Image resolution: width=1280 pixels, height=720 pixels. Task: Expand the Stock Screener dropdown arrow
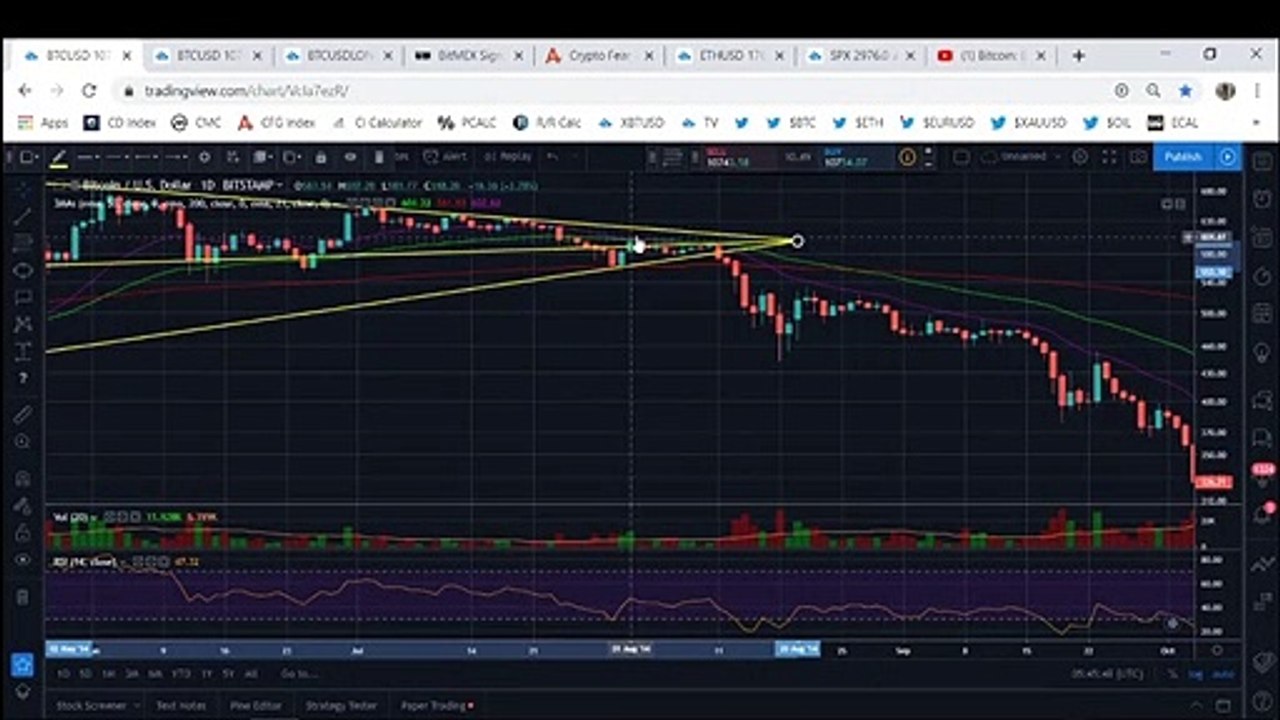point(138,706)
